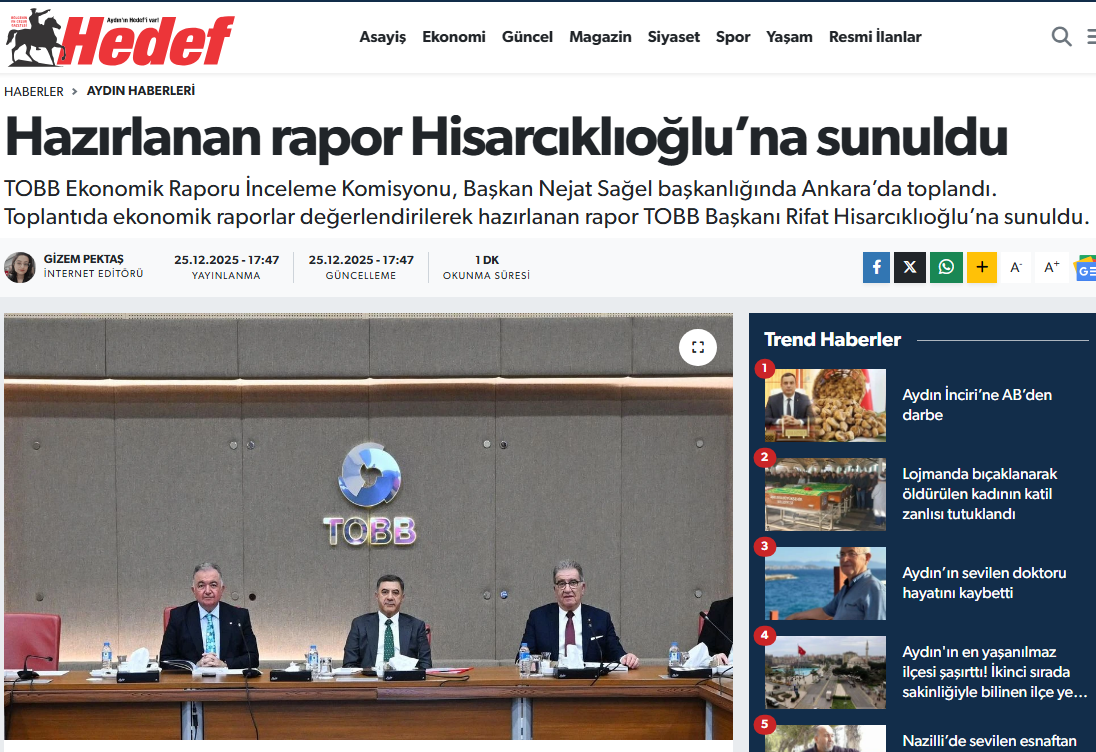Viewport: 1096px width, 752px height.
Task: Open trend story Aydın İnciri'ne AB'den darbe
Action: click(976, 405)
